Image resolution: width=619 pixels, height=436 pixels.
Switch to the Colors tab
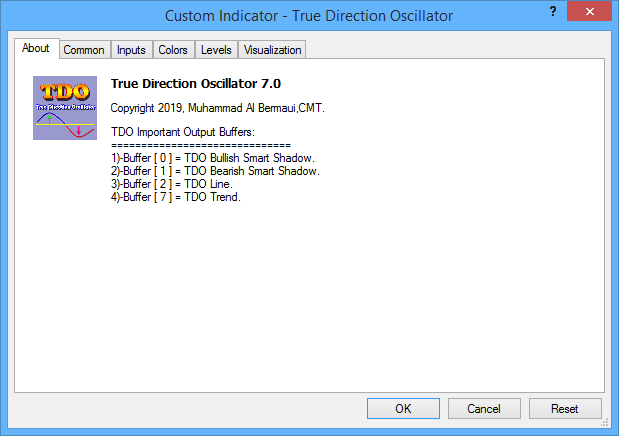(x=173, y=50)
